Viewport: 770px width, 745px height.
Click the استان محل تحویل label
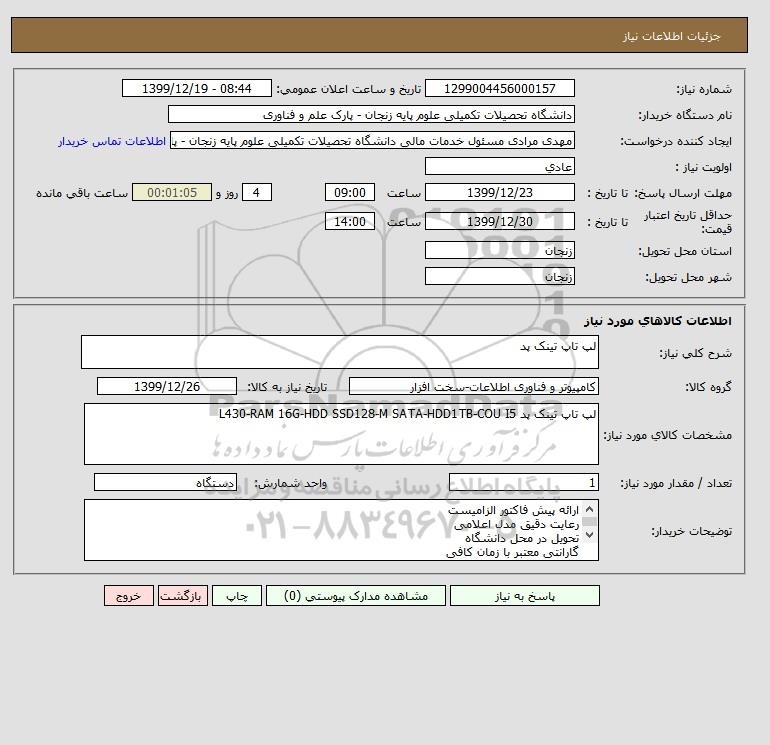pos(685,251)
